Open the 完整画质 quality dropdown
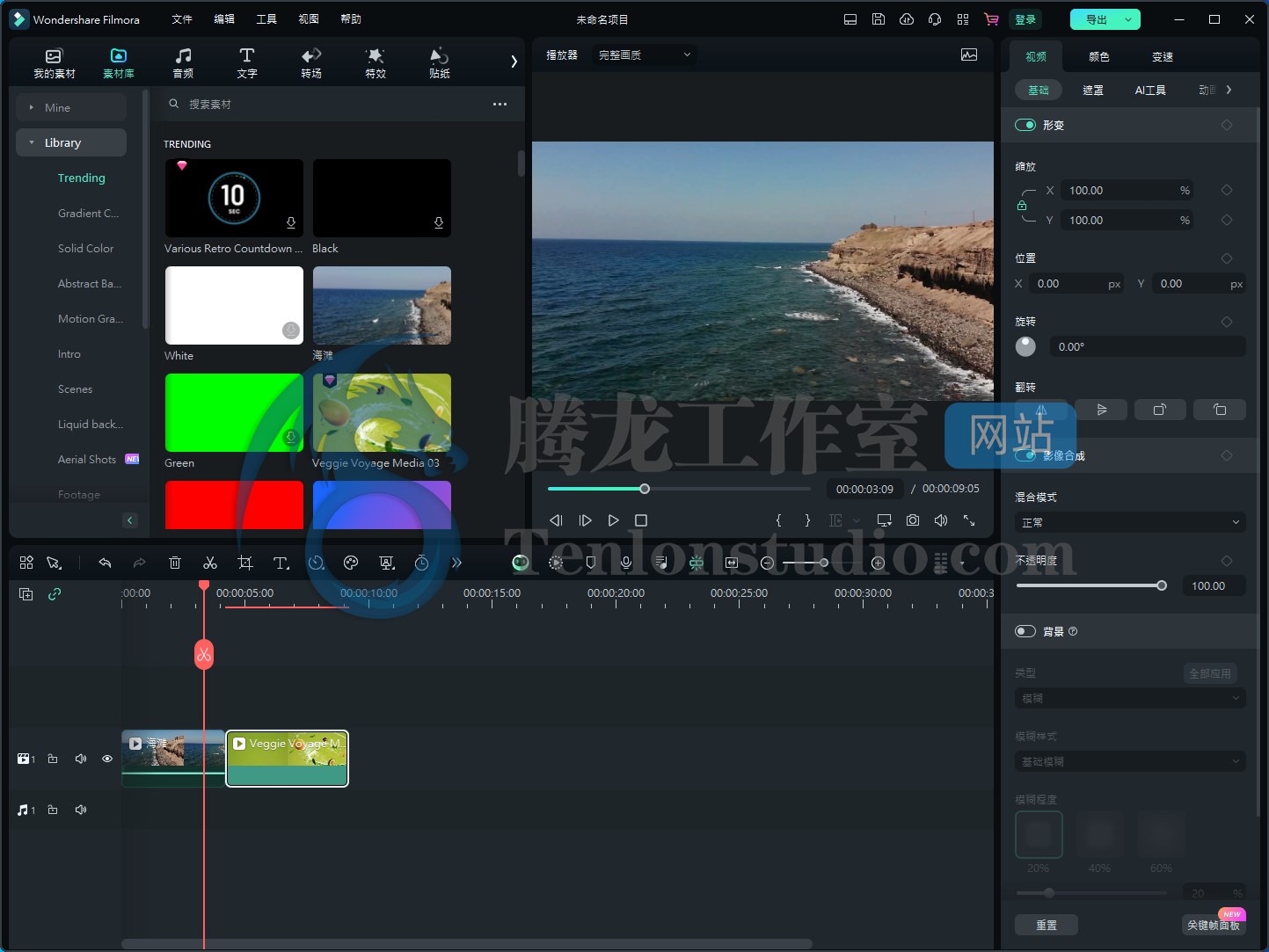Viewport: 1269px width, 952px height. click(x=645, y=55)
